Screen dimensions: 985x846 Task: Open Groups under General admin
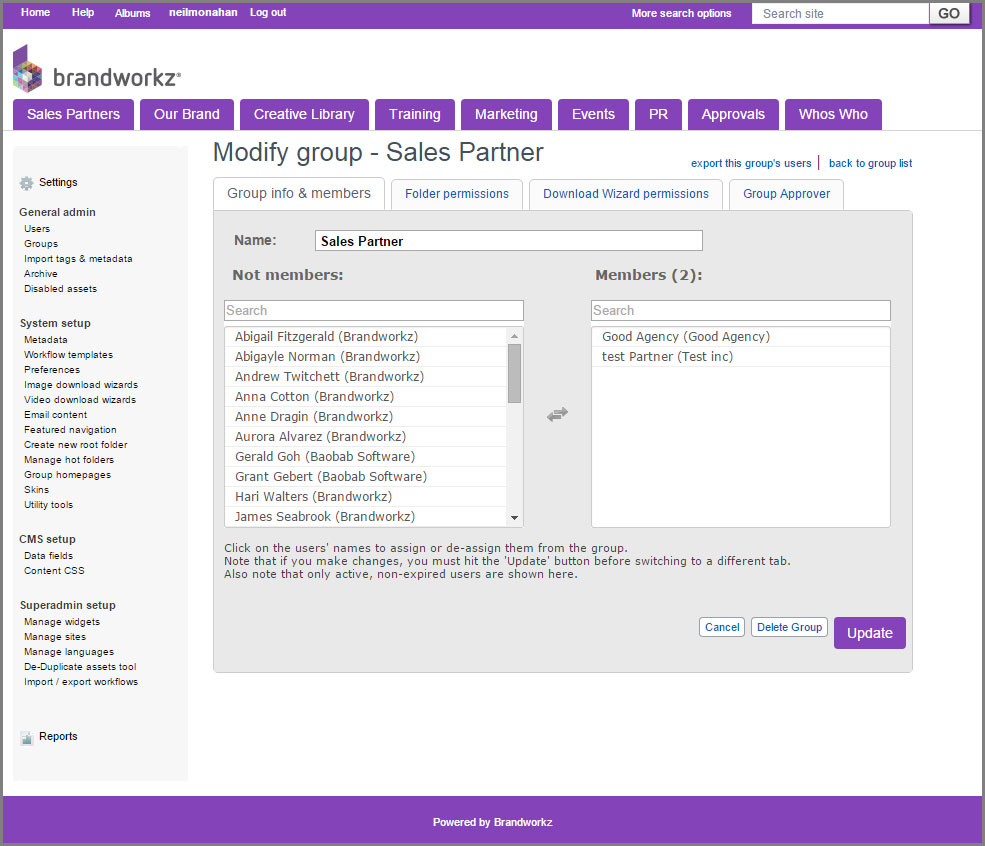pos(41,244)
